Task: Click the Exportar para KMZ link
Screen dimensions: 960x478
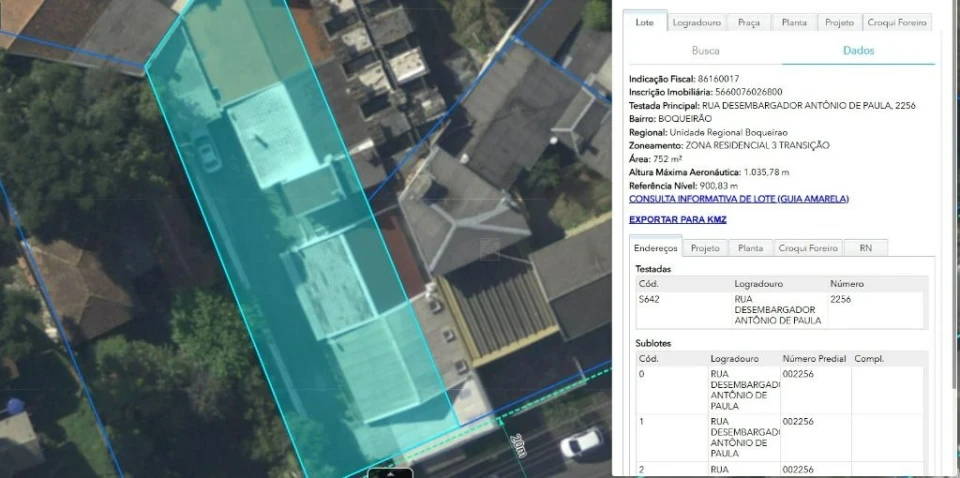Action: [677, 220]
